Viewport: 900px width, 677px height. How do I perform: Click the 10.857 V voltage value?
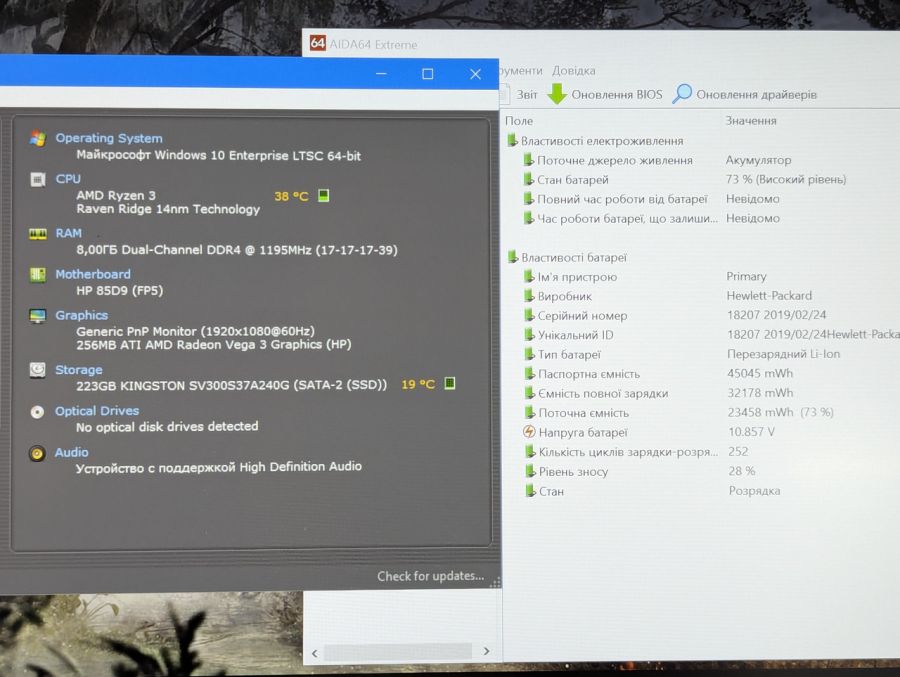(x=751, y=432)
